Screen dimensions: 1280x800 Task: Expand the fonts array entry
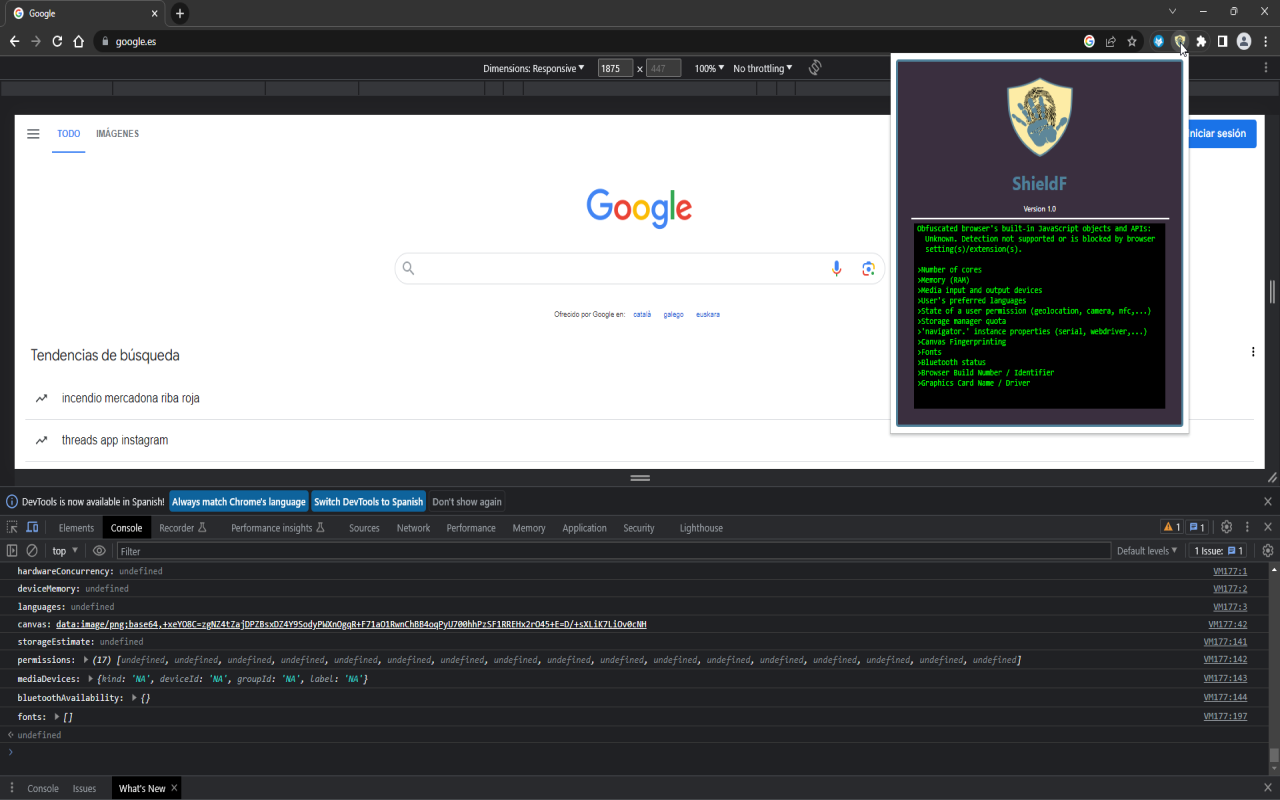point(58,717)
